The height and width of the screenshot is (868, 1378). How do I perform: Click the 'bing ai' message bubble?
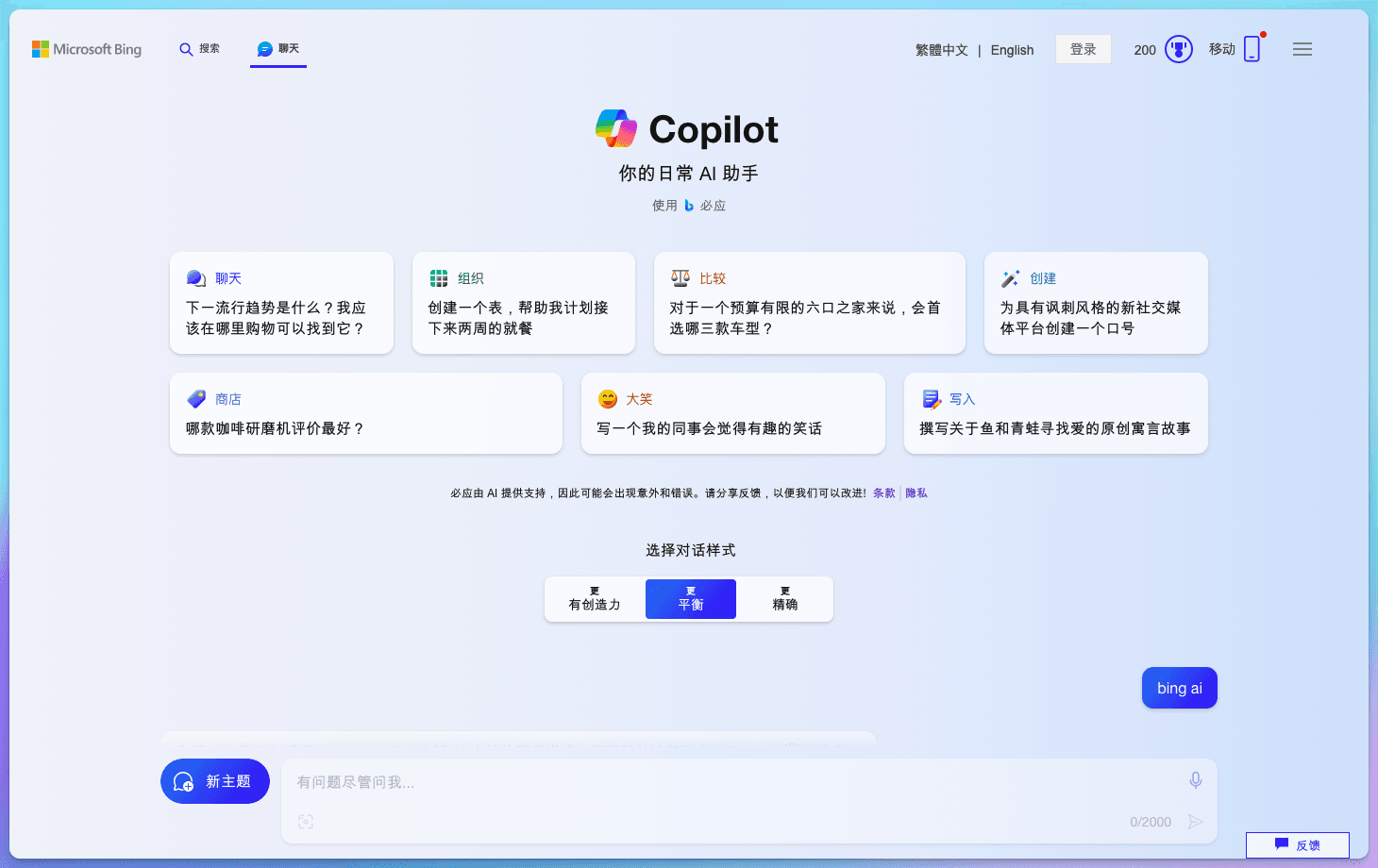tap(1180, 688)
